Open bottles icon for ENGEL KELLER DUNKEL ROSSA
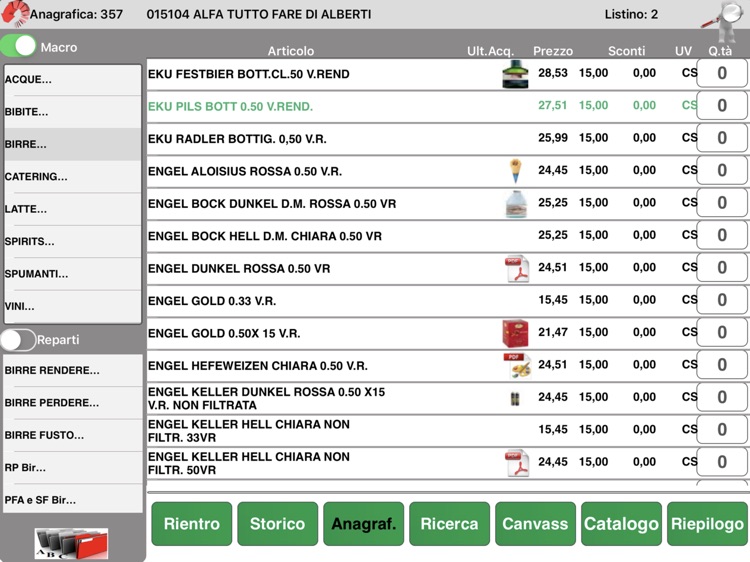 515,398
